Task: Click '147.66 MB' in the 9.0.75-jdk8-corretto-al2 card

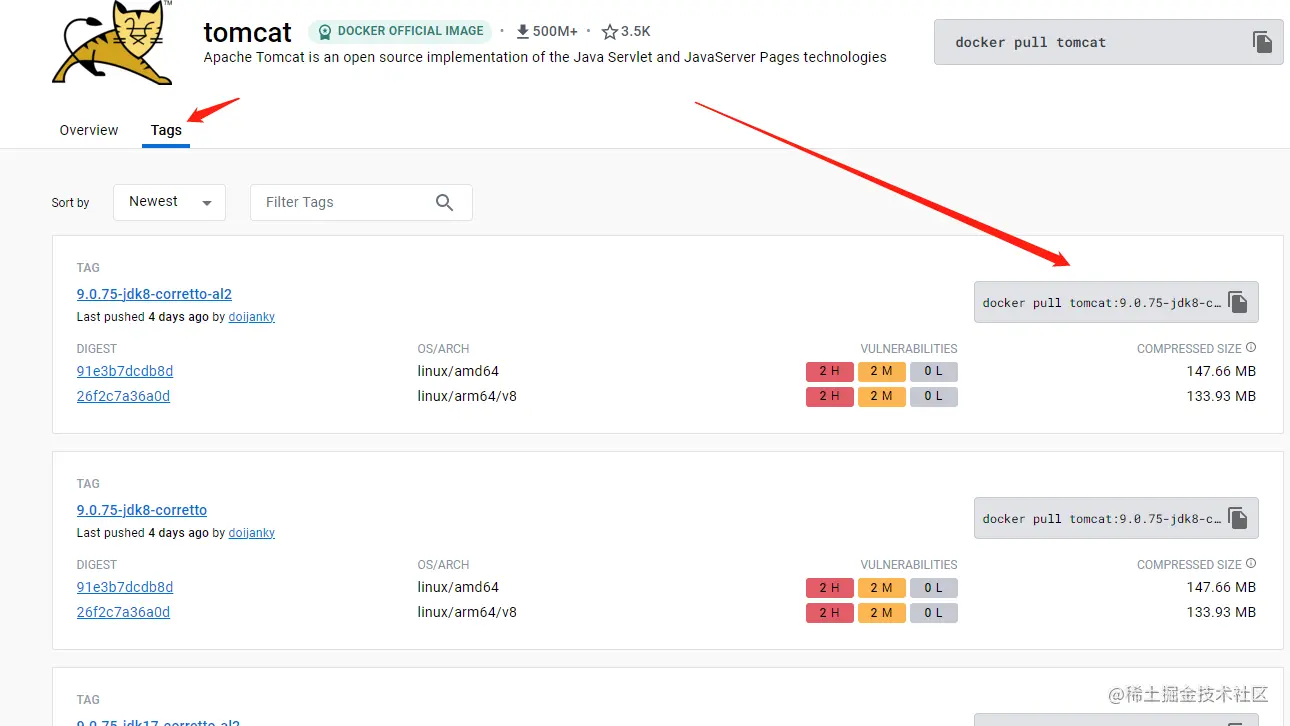Action: (1221, 371)
